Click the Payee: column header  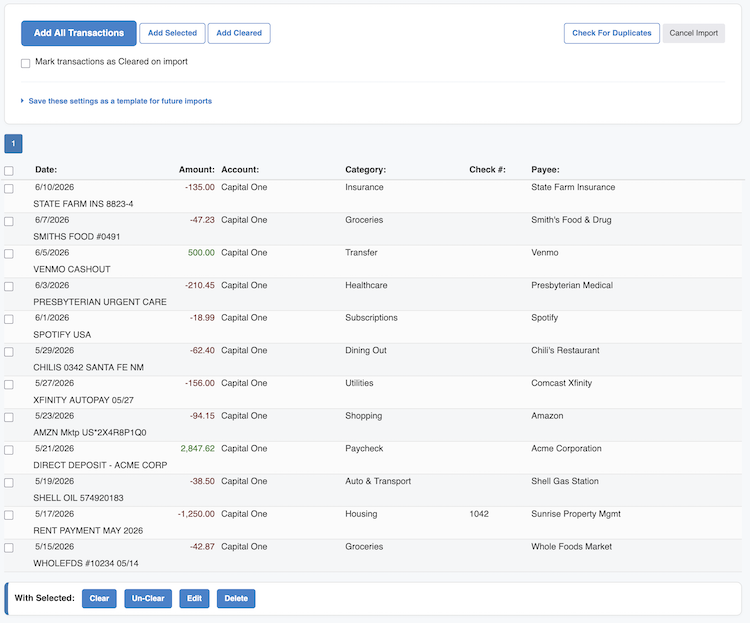coord(545,169)
